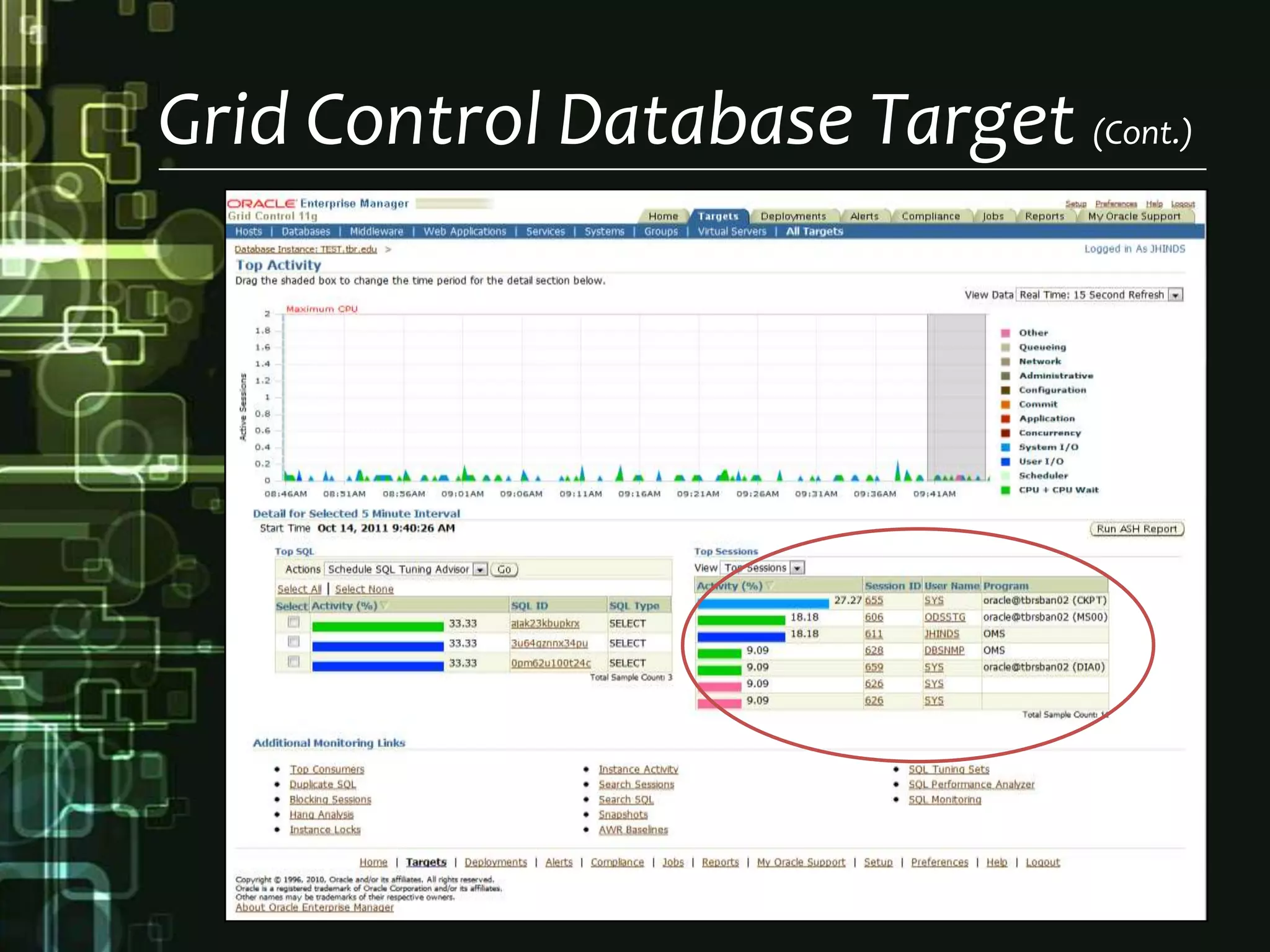Open SQL ID 3u64gznnx34pu
This screenshot has width=1270, height=952.
coord(549,643)
